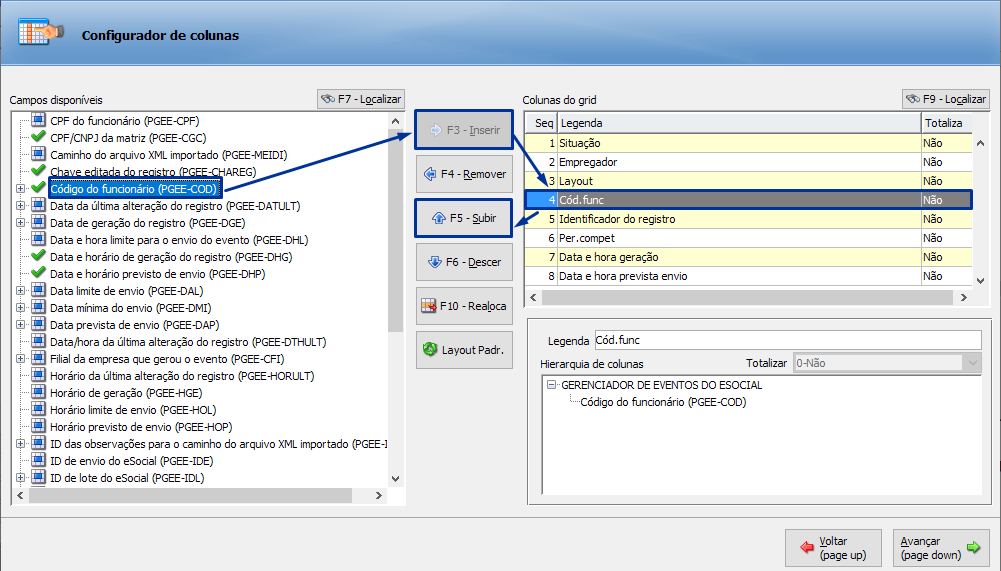Click the Avançar (page down) button
Image resolution: width=1001 pixels, height=571 pixels.
tap(941, 548)
